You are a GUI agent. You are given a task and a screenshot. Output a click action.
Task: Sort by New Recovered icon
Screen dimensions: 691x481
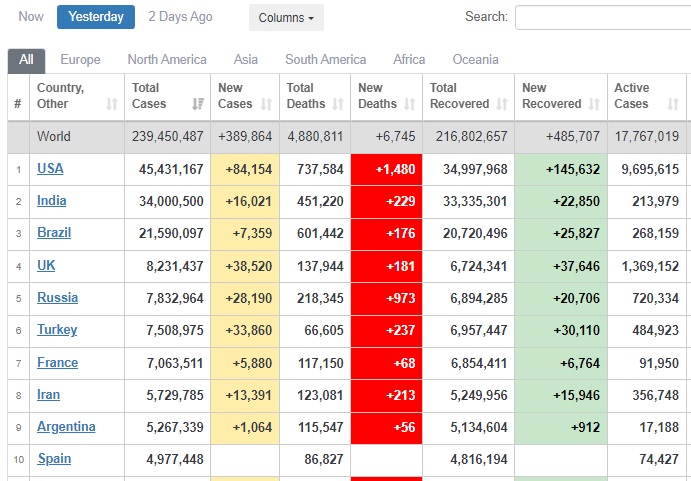click(594, 104)
